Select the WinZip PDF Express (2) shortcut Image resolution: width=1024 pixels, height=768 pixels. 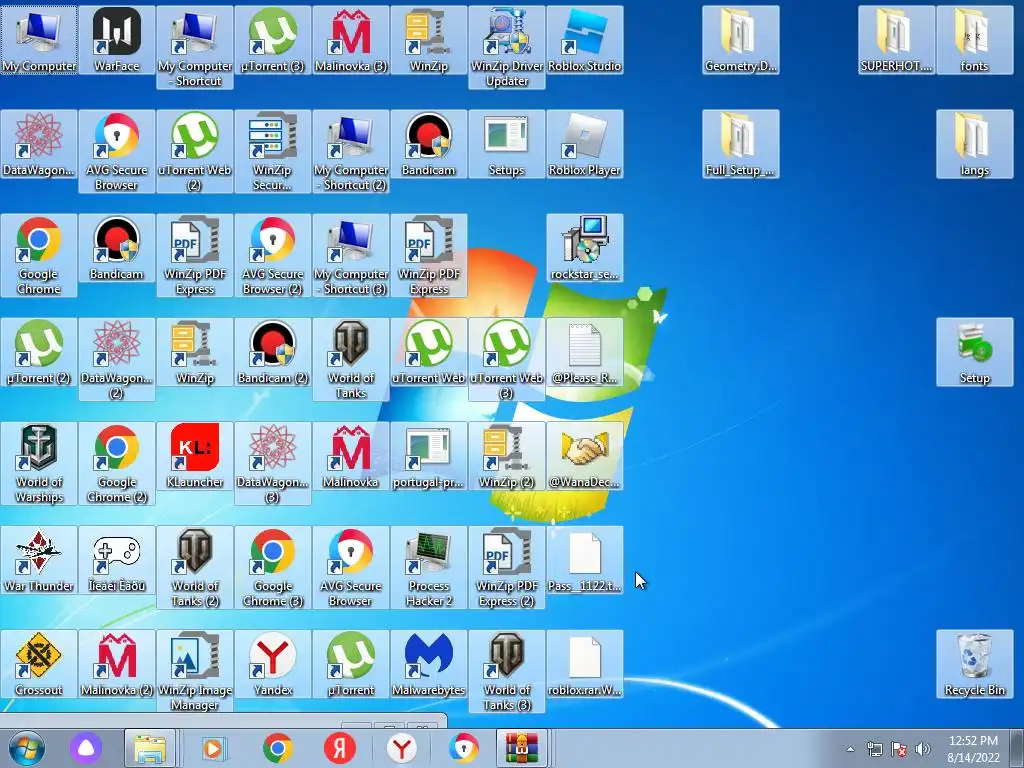pyautogui.click(x=507, y=567)
